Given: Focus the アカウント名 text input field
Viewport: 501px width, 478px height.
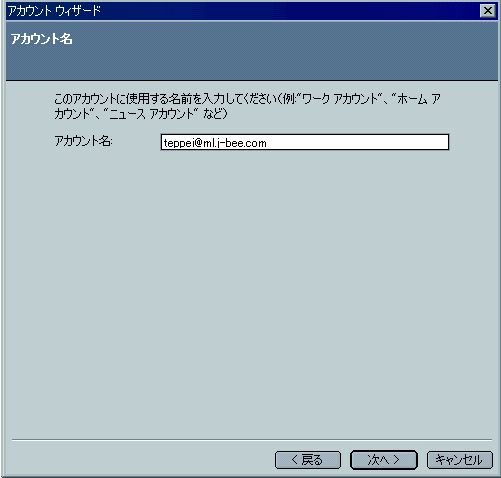Looking at the screenshot, I should coord(305,142).
